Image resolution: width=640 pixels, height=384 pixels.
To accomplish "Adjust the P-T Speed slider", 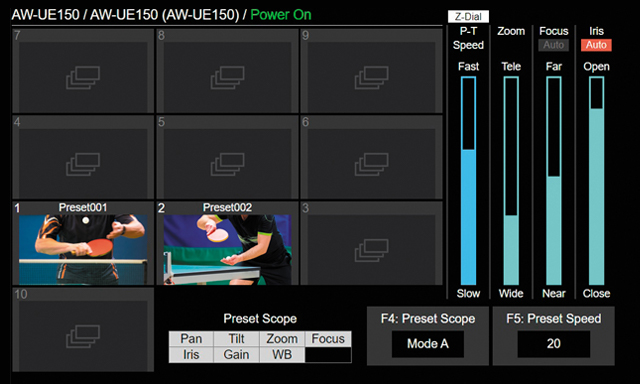I will (x=469, y=181).
